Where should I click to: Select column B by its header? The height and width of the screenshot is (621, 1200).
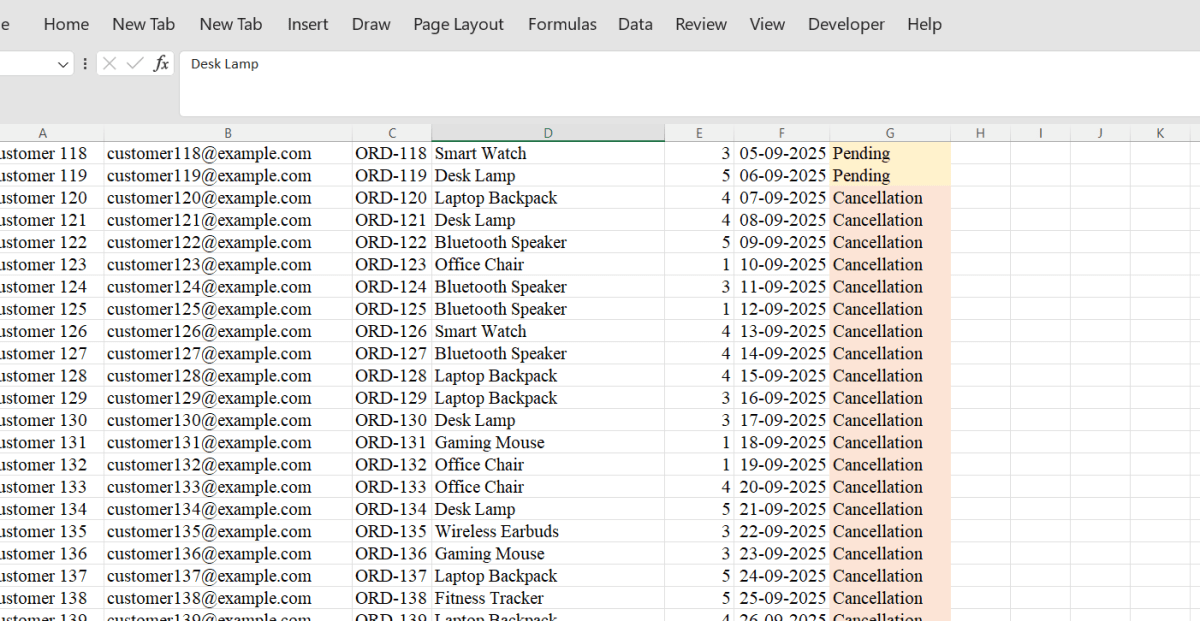point(228,133)
